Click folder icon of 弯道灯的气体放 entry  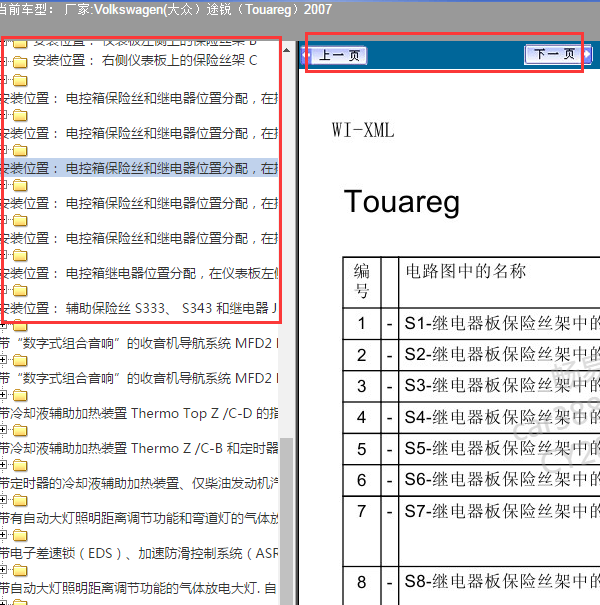(x=20, y=501)
